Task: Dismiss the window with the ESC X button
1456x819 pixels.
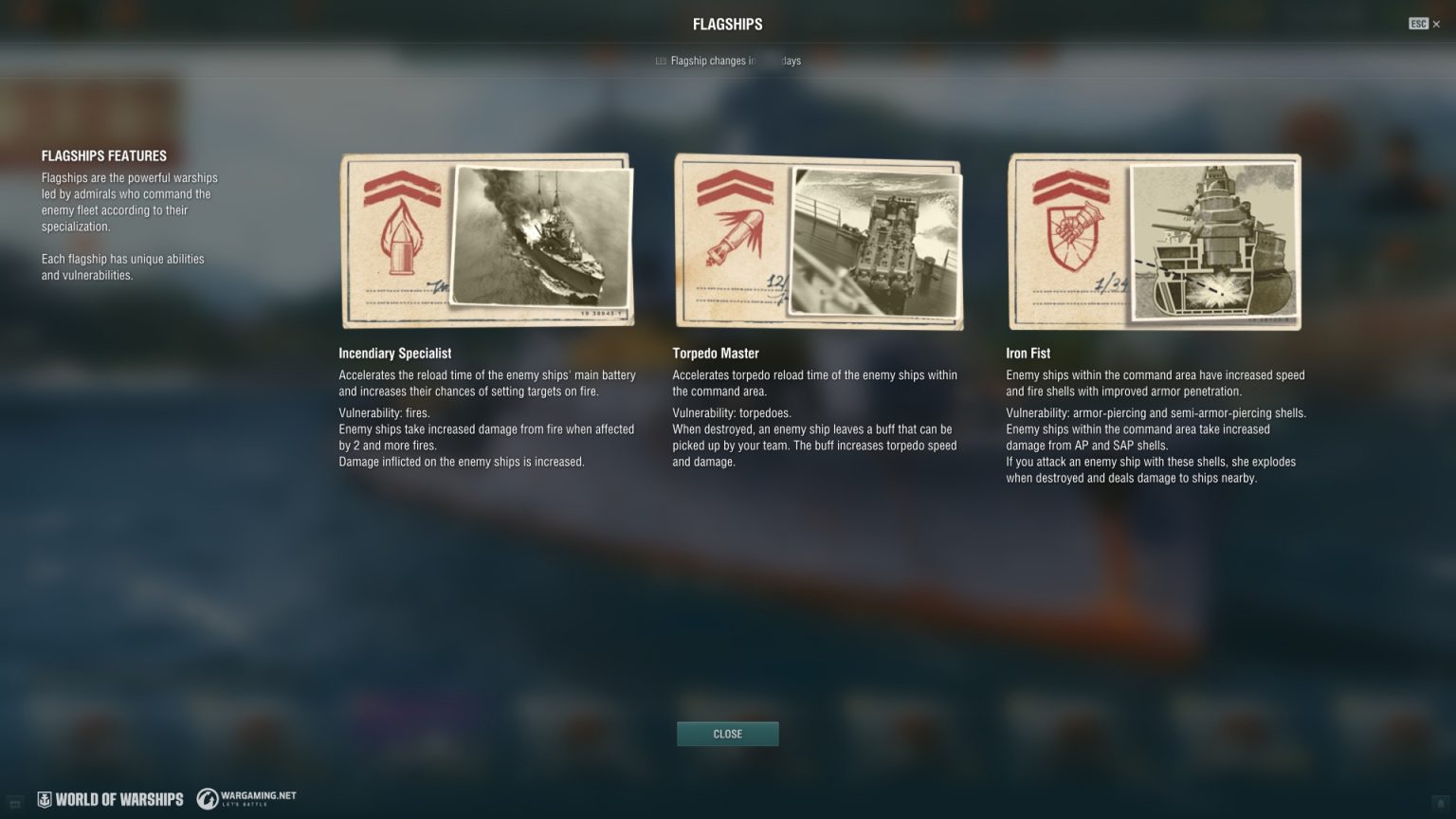Action: [1425, 24]
